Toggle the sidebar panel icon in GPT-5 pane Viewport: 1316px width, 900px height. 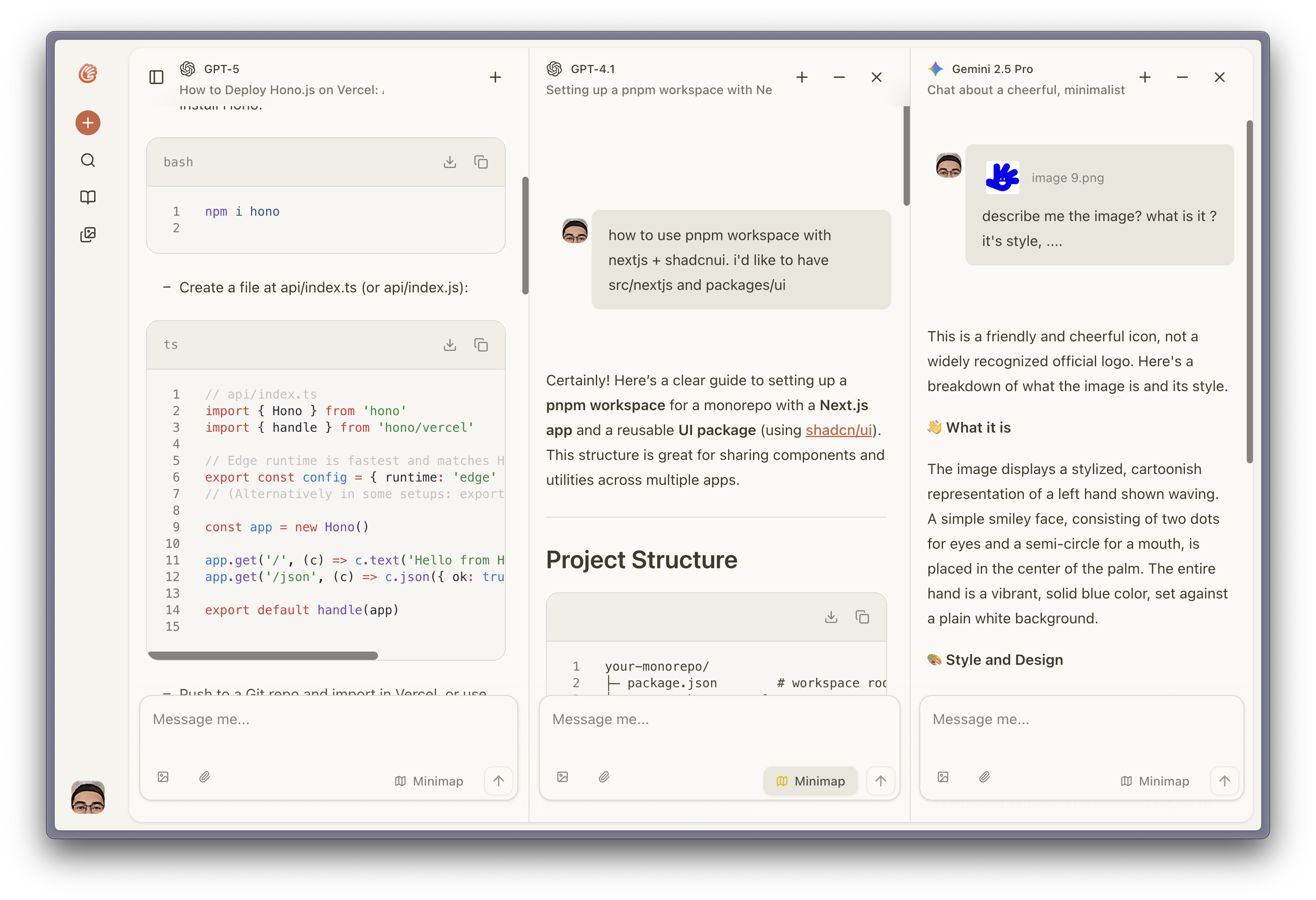(x=156, y=77)
